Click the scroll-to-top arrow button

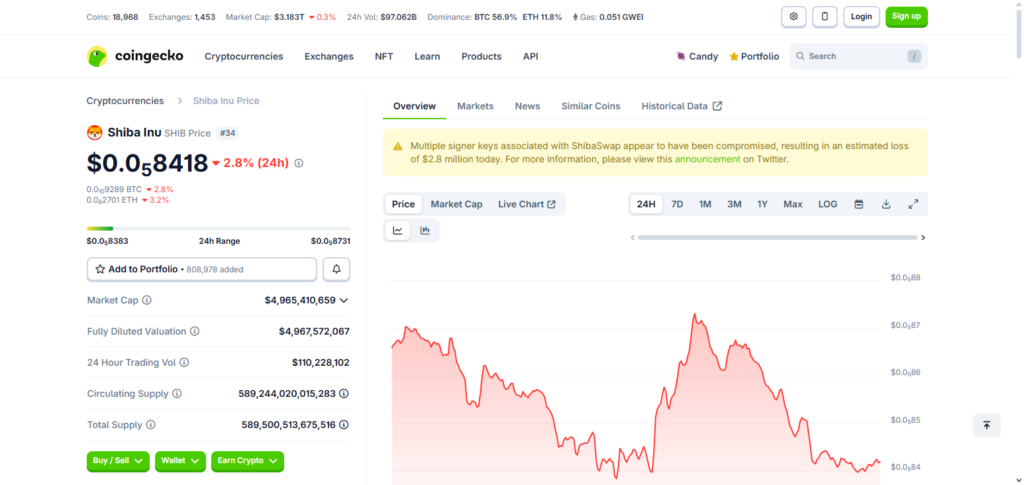click(986, 425)
